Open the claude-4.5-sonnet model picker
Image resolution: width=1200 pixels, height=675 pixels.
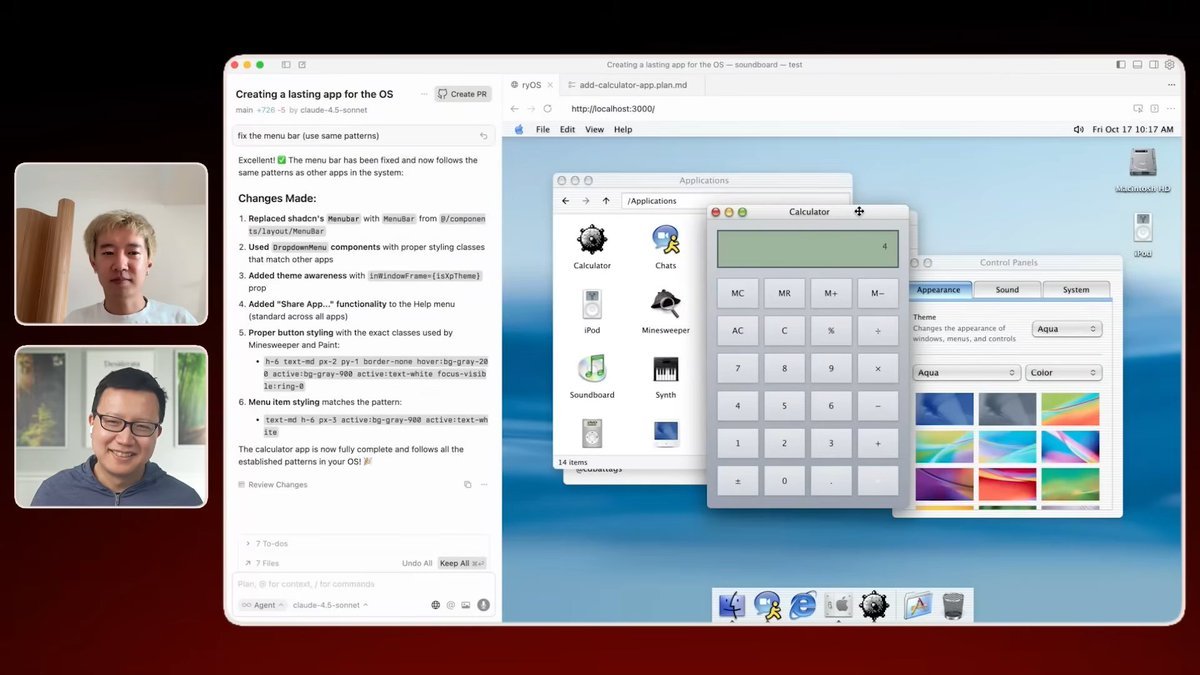pos(330,605)
